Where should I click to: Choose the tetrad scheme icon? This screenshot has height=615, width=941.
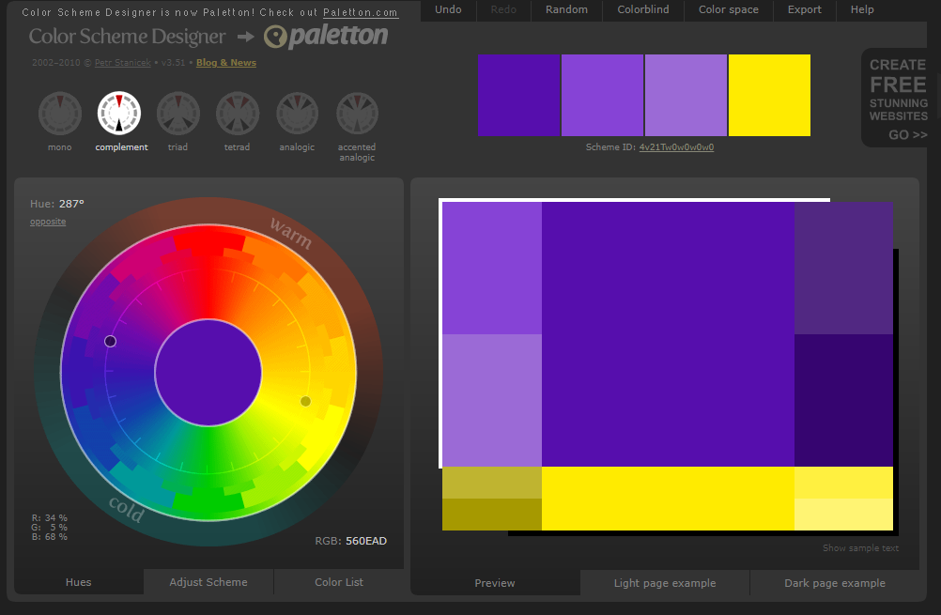click(238, 114)
